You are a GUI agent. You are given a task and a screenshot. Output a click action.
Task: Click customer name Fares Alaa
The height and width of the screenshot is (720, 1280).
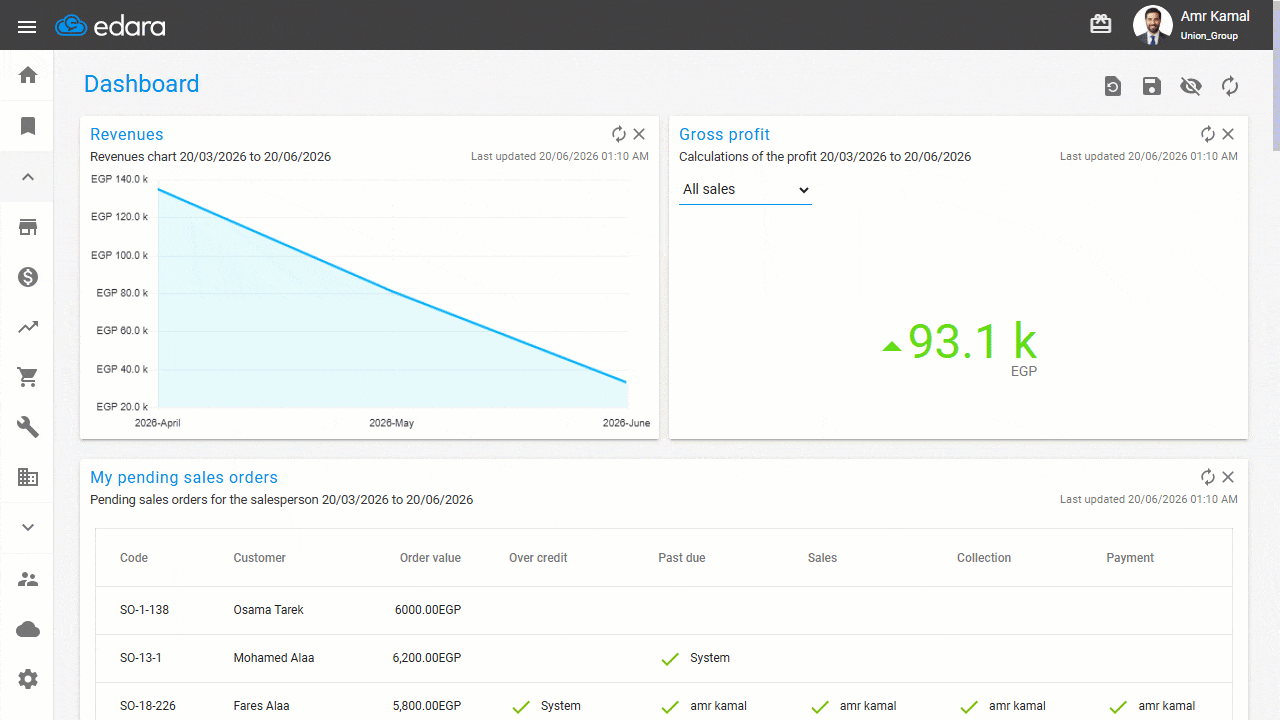coord(261,706)
